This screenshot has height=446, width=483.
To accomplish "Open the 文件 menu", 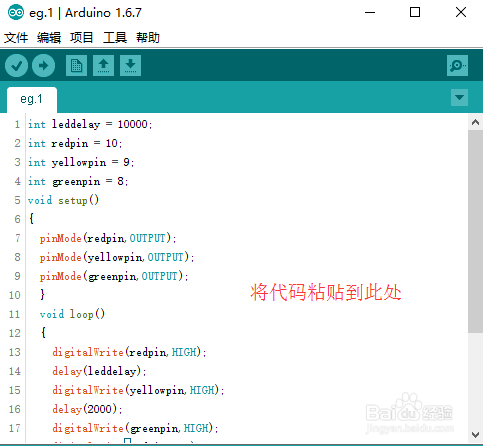I will coord(16,38).
